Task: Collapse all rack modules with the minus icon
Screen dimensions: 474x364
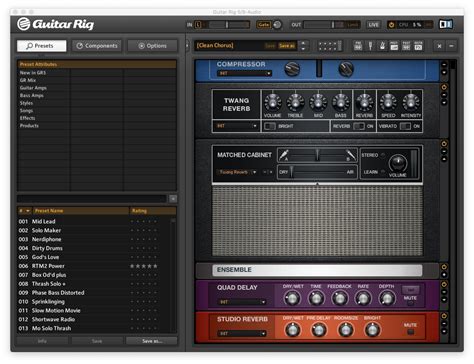Action: [x=451, y=46]
